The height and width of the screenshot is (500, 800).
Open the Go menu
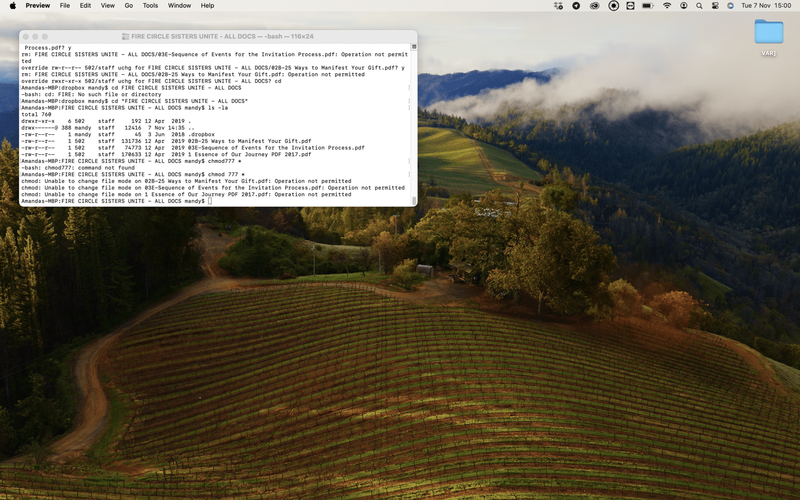point(128,5)
